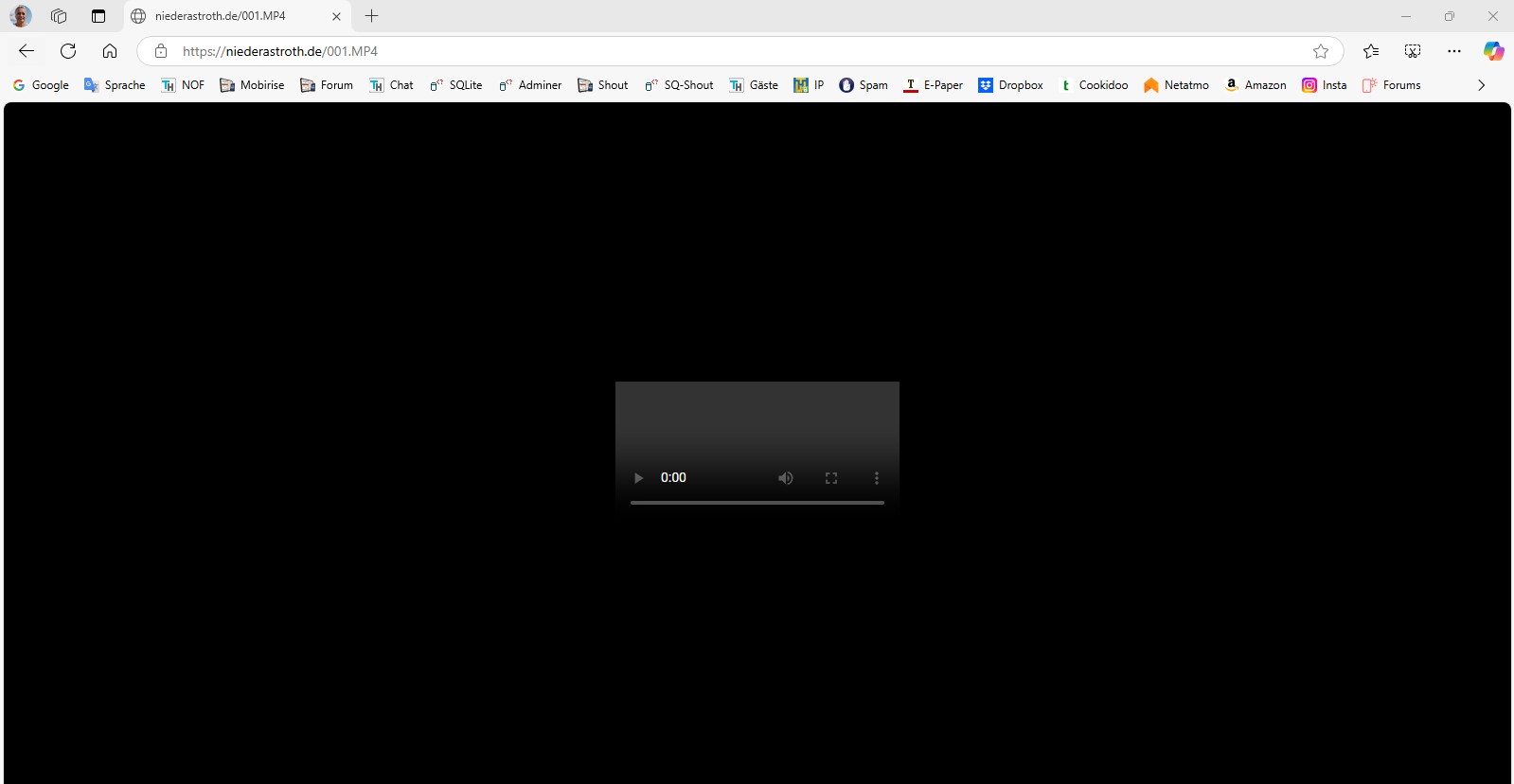
Task: Play the video
Action: tap(638, 478)
